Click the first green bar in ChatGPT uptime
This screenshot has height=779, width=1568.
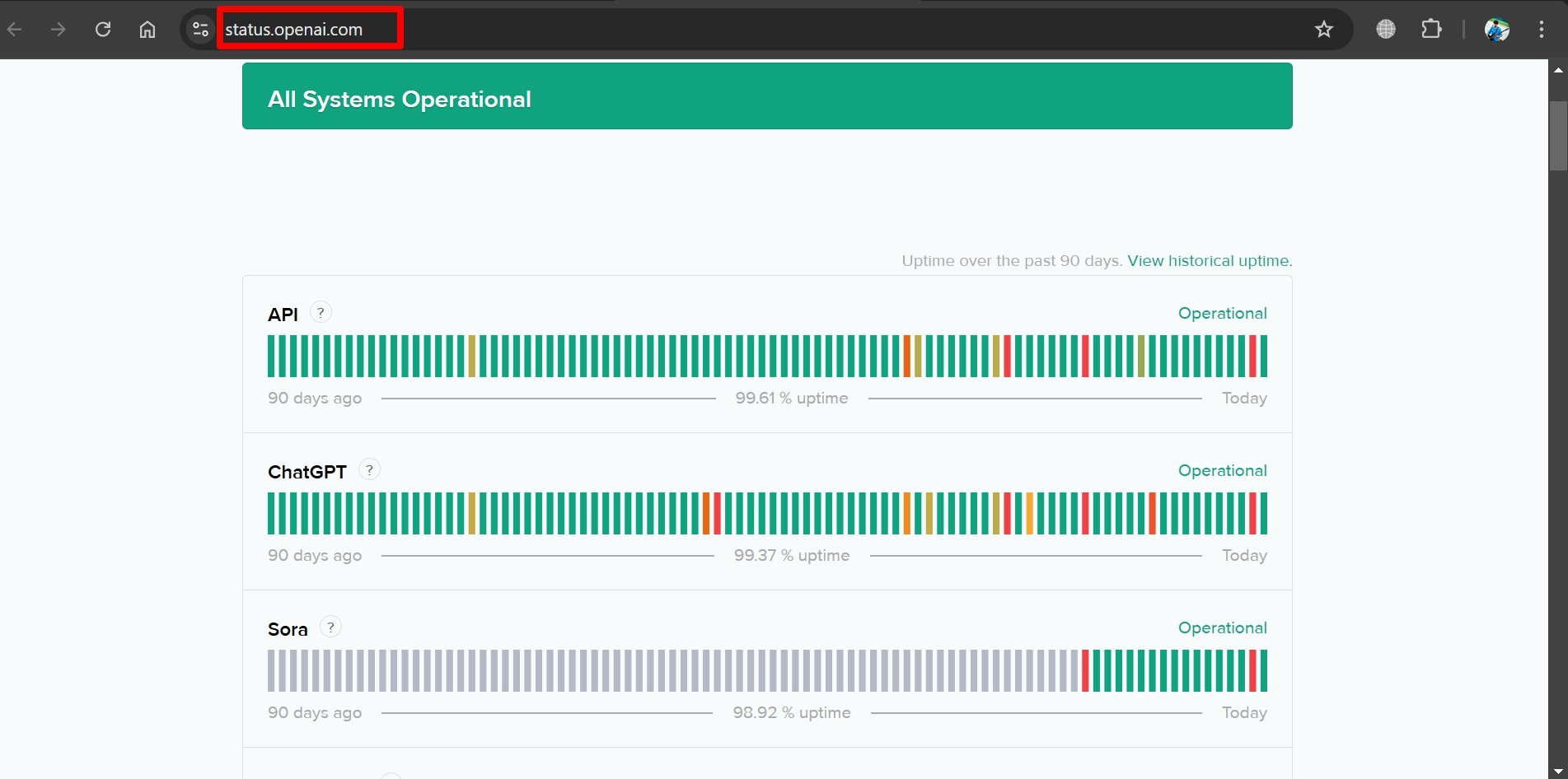[x=271, y=513]
